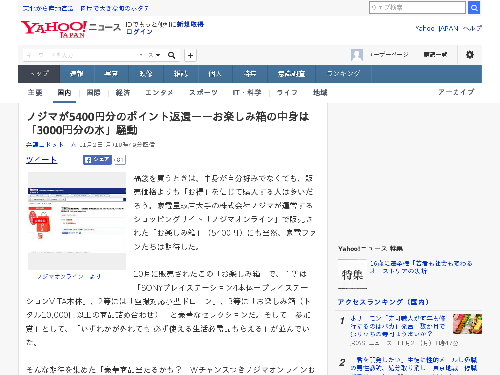Focus the web search field at top
The width and height of the screenshot is (500, 375).
[417, 7]
